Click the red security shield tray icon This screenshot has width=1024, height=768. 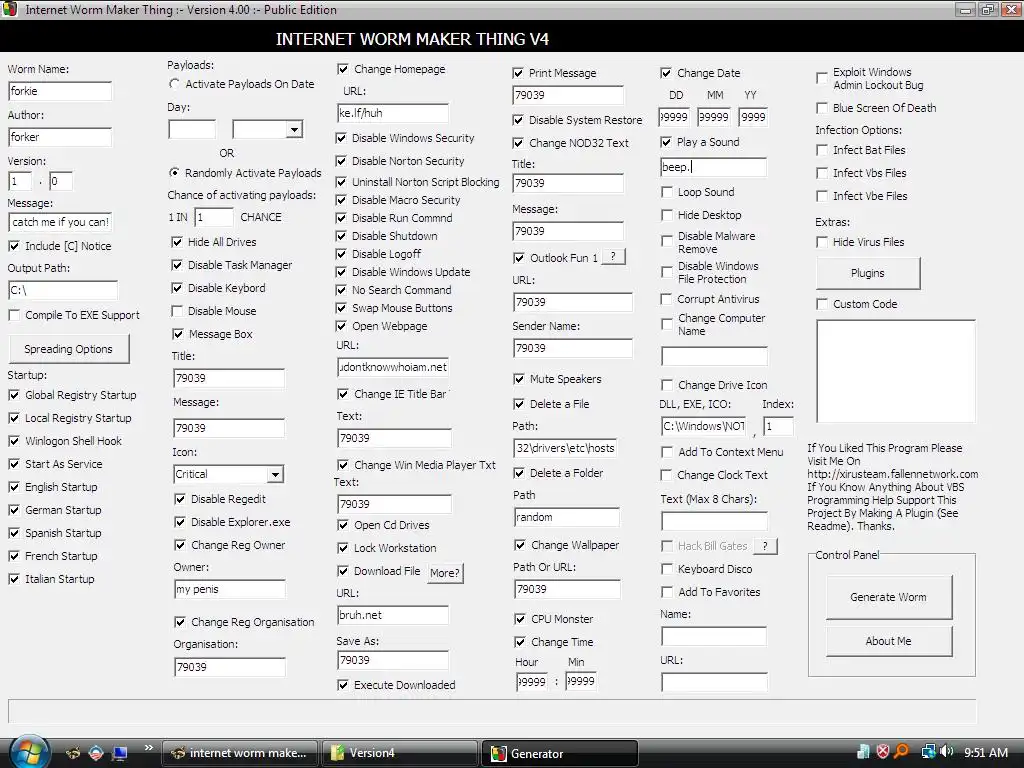883,752
